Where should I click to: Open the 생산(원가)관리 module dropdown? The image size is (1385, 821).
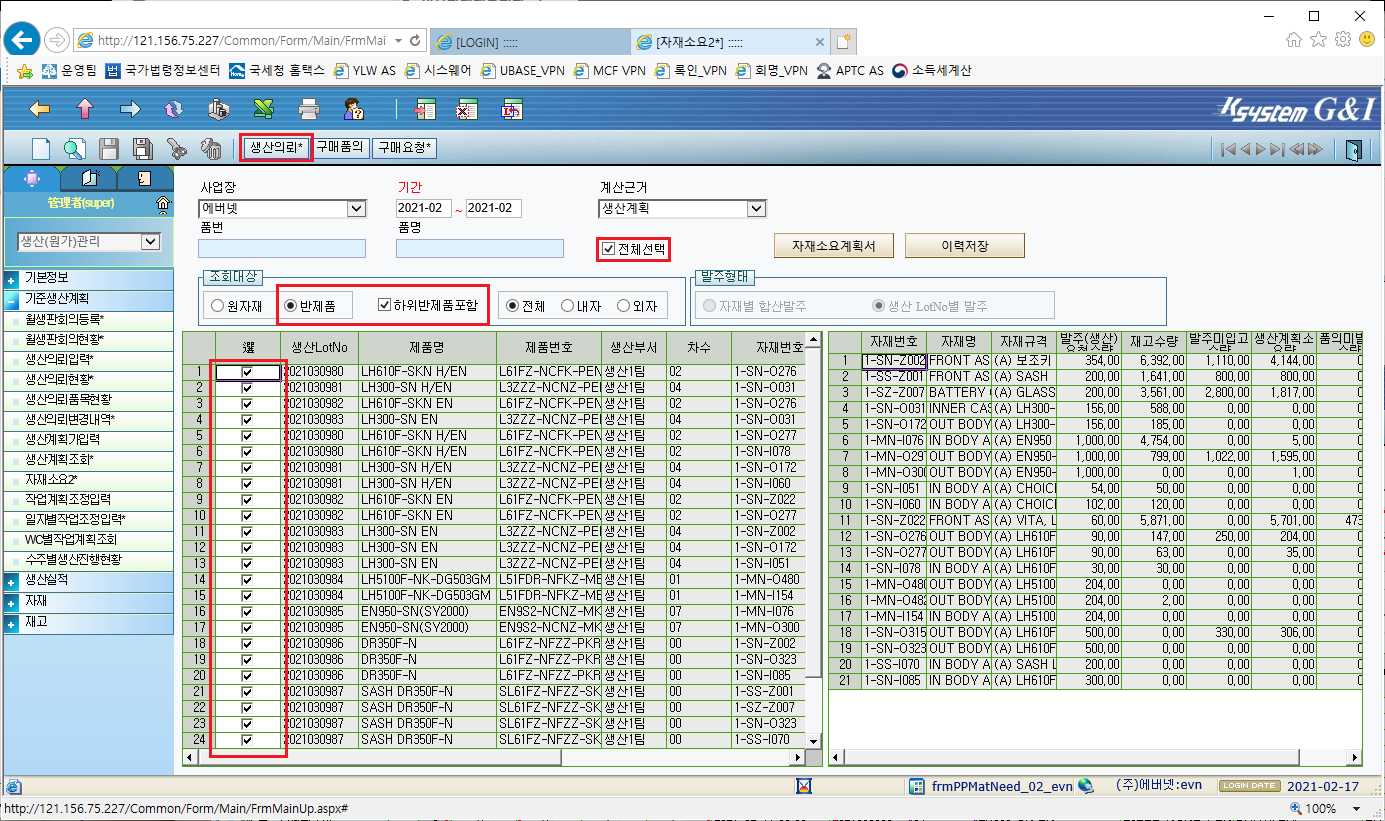pos(90,241)
